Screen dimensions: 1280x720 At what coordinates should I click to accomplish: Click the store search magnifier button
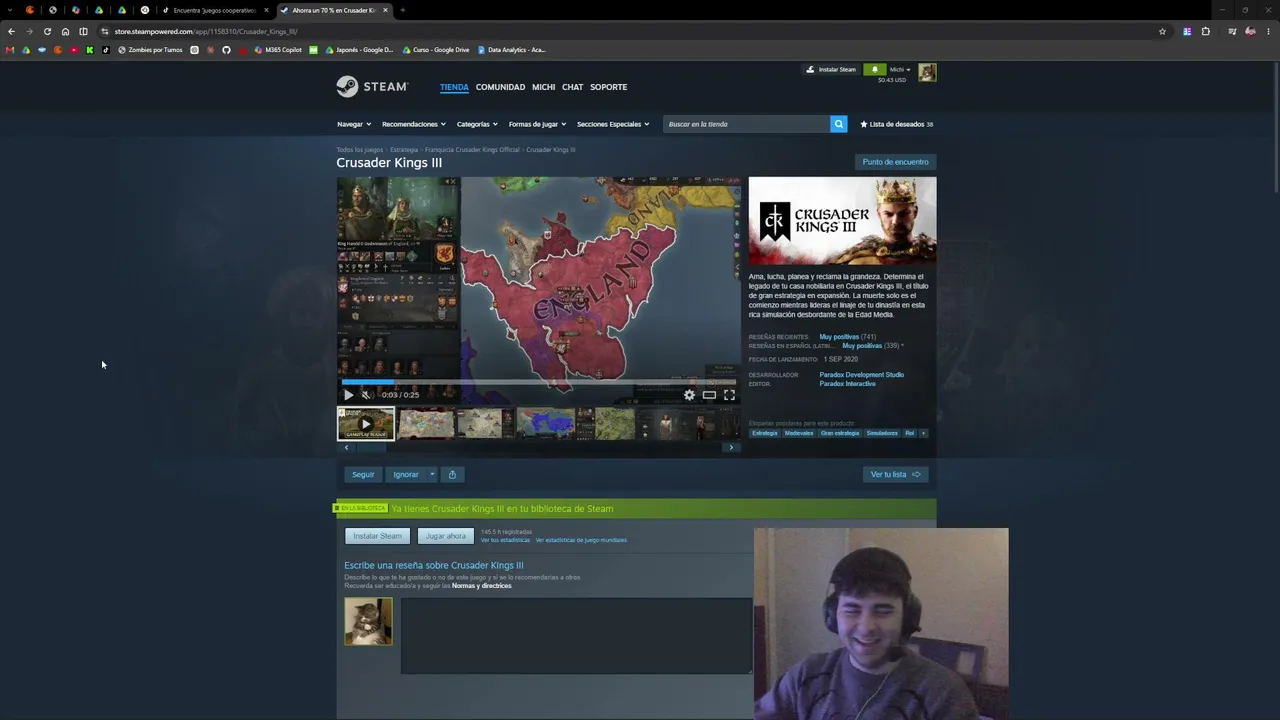(838, 124)
